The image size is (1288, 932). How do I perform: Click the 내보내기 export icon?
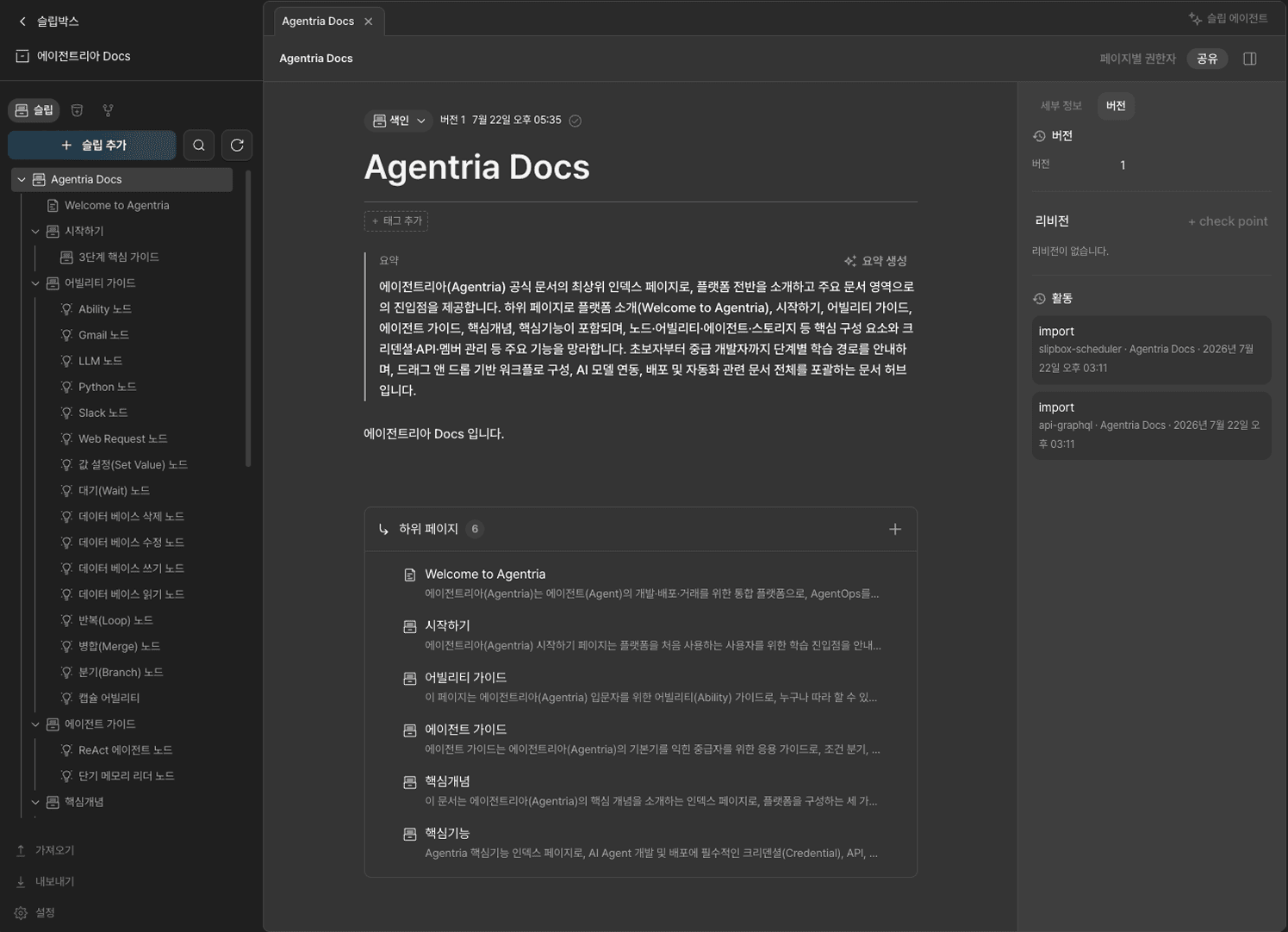21,881
